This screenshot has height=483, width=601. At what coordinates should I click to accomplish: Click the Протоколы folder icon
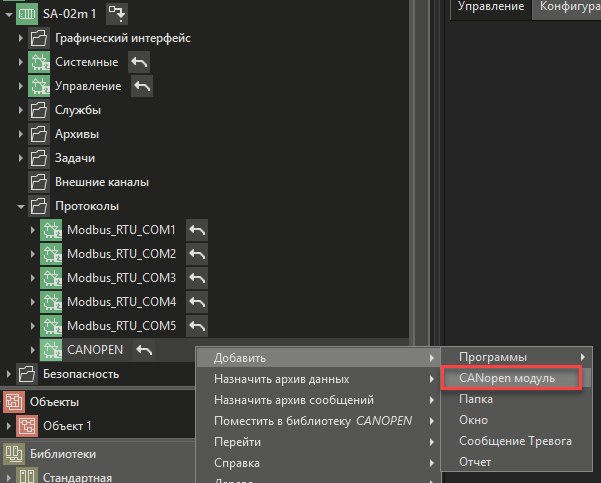pyautogui.click(x=39, y=206)
